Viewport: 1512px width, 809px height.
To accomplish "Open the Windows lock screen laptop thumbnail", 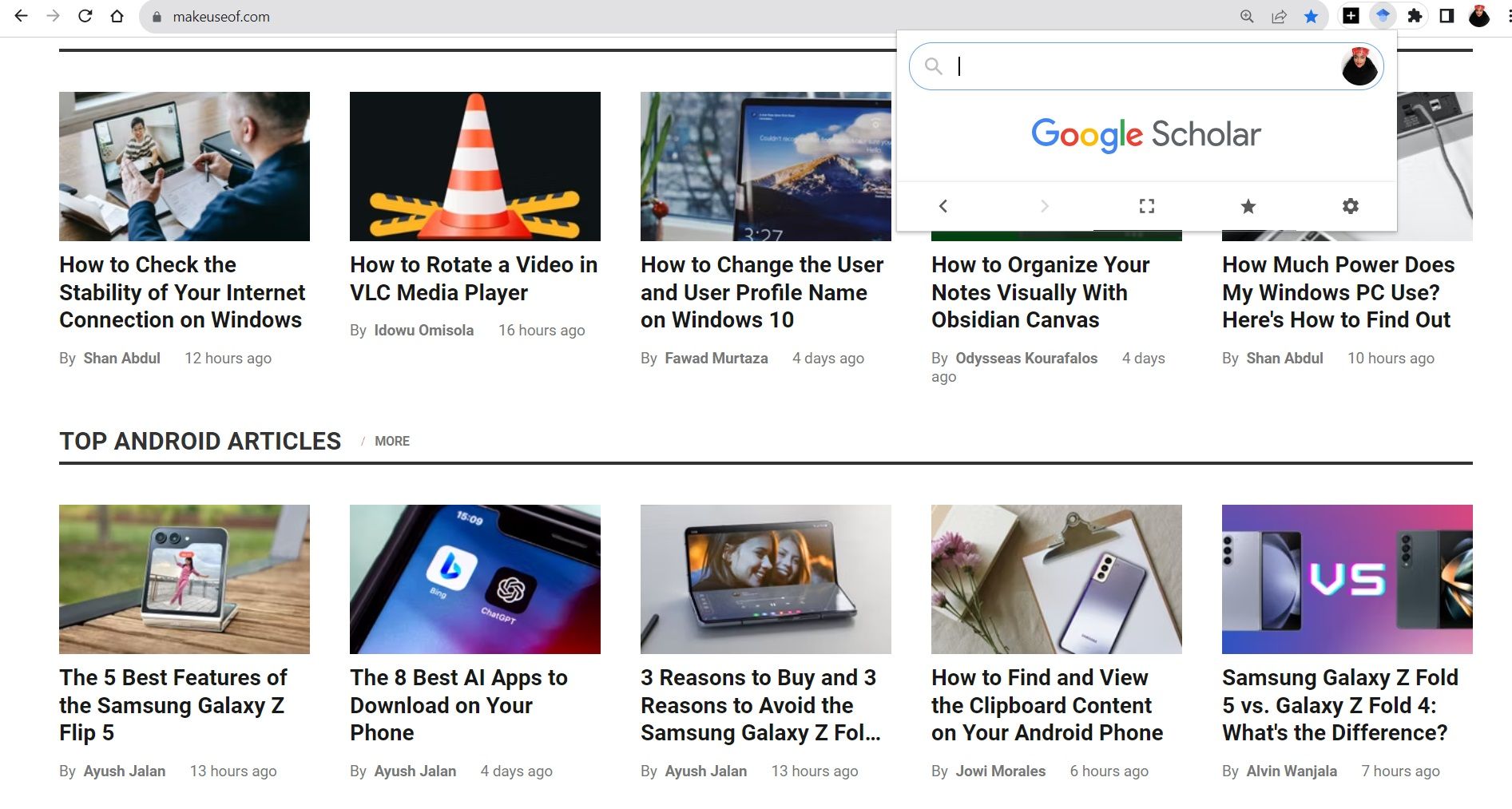I will pyautogui.click(x=766, y=166).
